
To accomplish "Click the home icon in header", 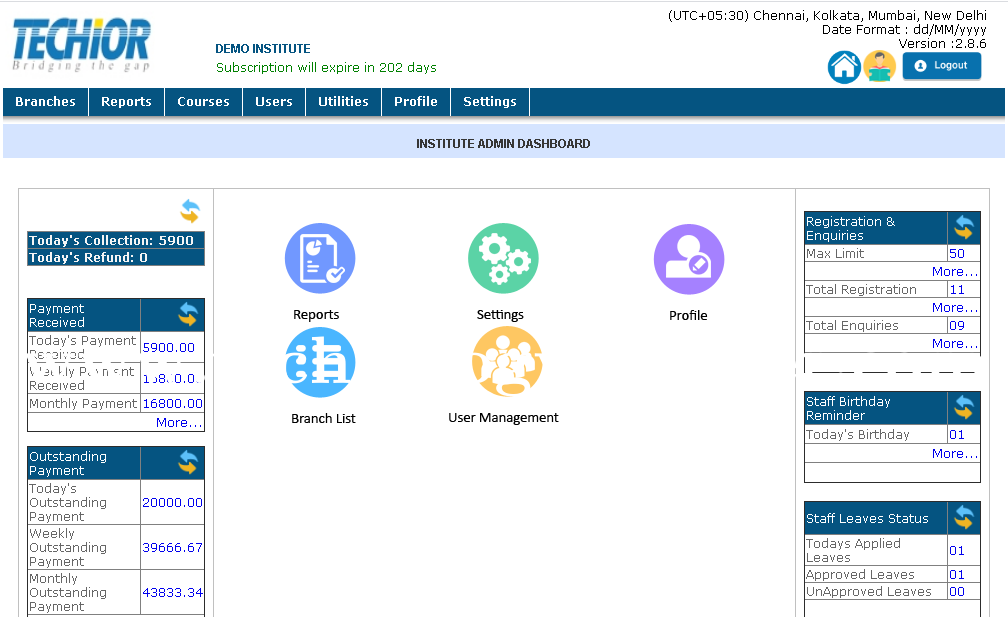I will [x=844, y=67].
